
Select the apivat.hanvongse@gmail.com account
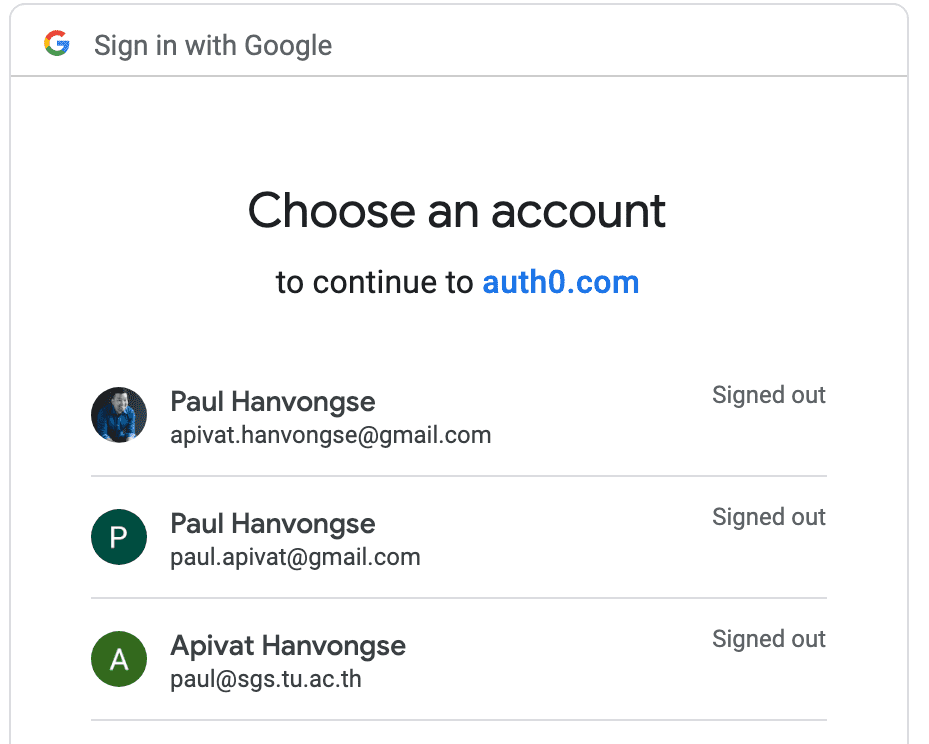(459, 415)
